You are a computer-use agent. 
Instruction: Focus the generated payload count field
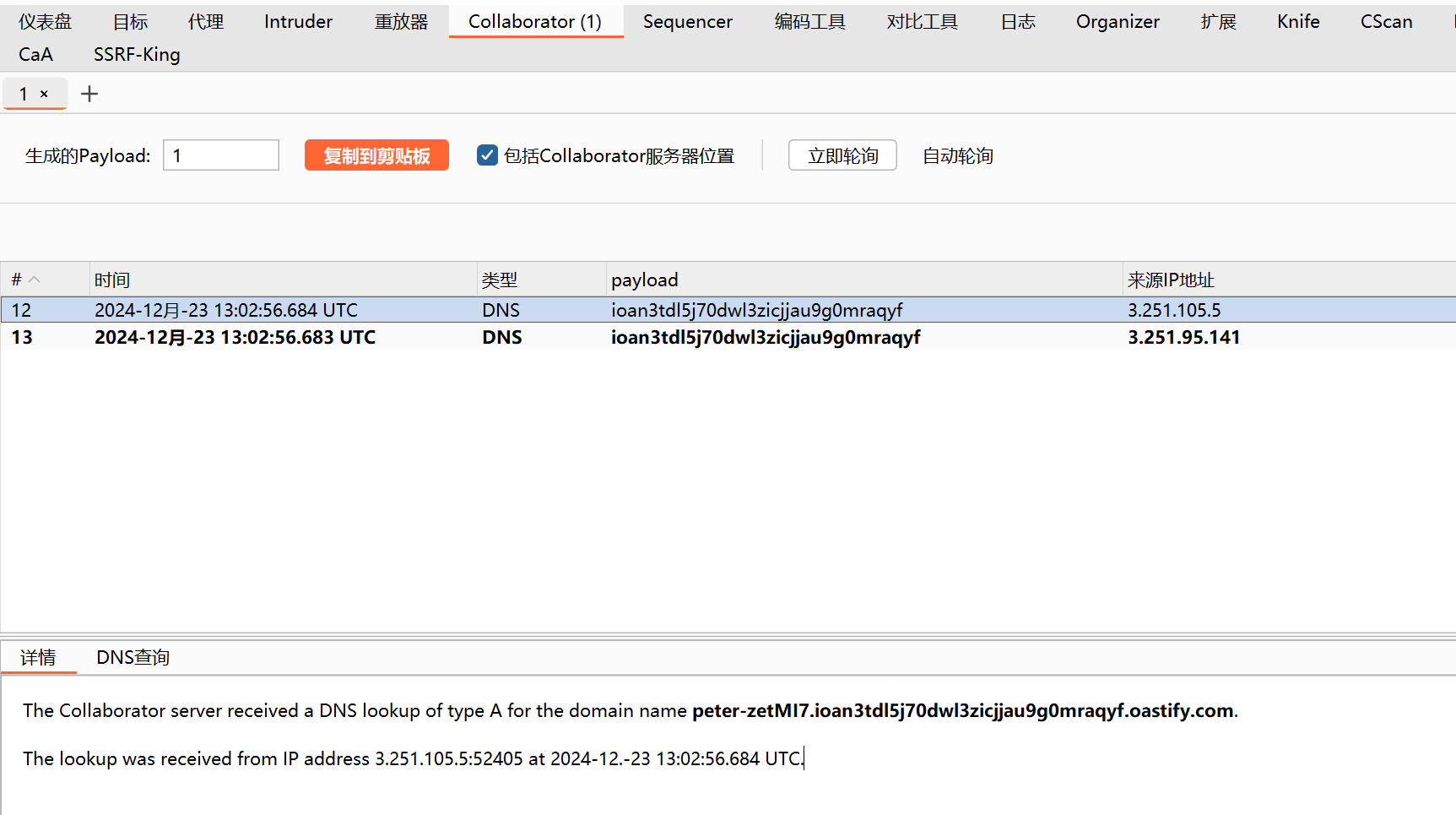click(x=220, y=155)
